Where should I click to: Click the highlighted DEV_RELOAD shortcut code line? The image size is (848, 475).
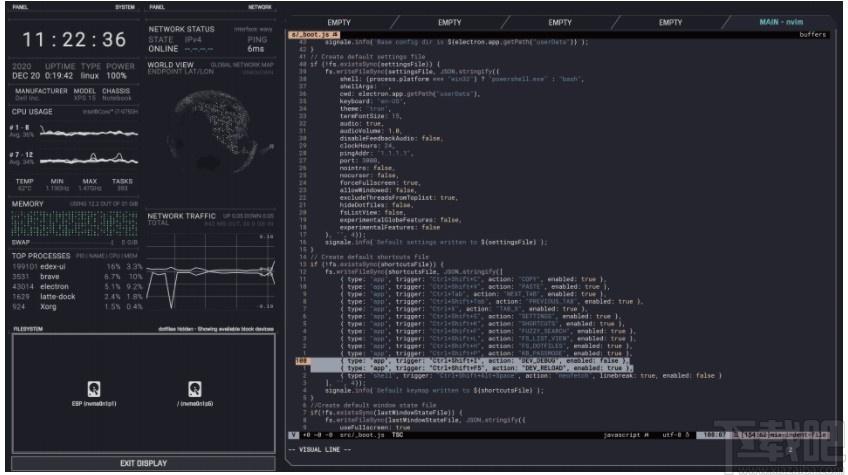471,368
